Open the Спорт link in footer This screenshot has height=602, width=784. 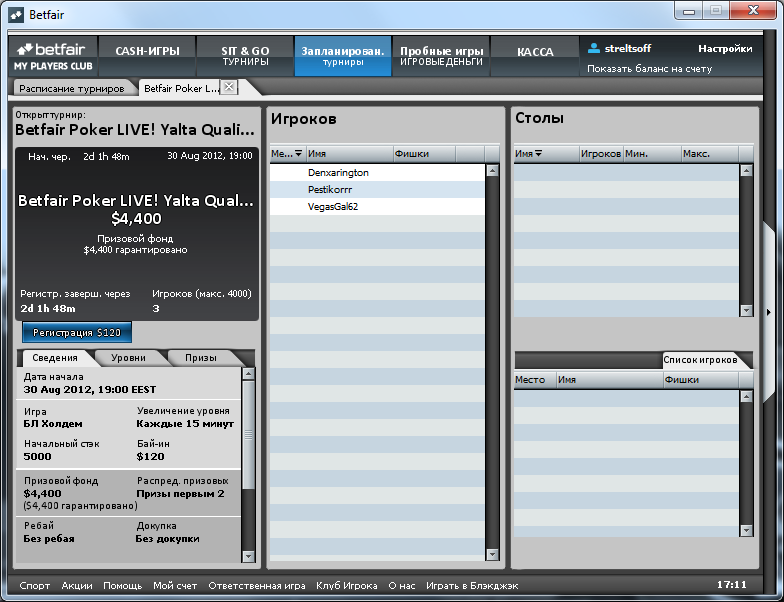[x=34, y=586]
